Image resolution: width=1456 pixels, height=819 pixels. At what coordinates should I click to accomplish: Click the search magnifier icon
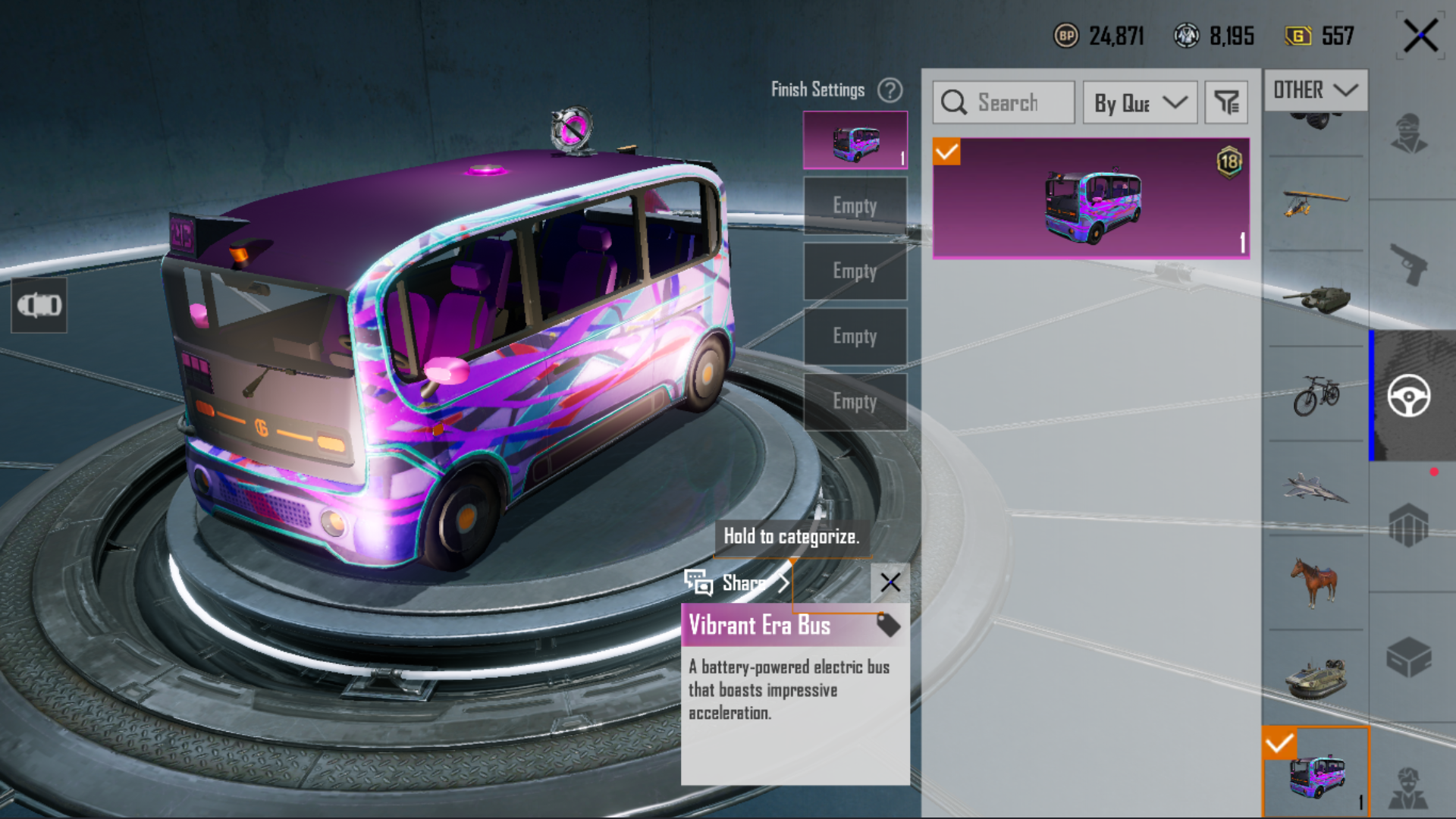point(954,102)
